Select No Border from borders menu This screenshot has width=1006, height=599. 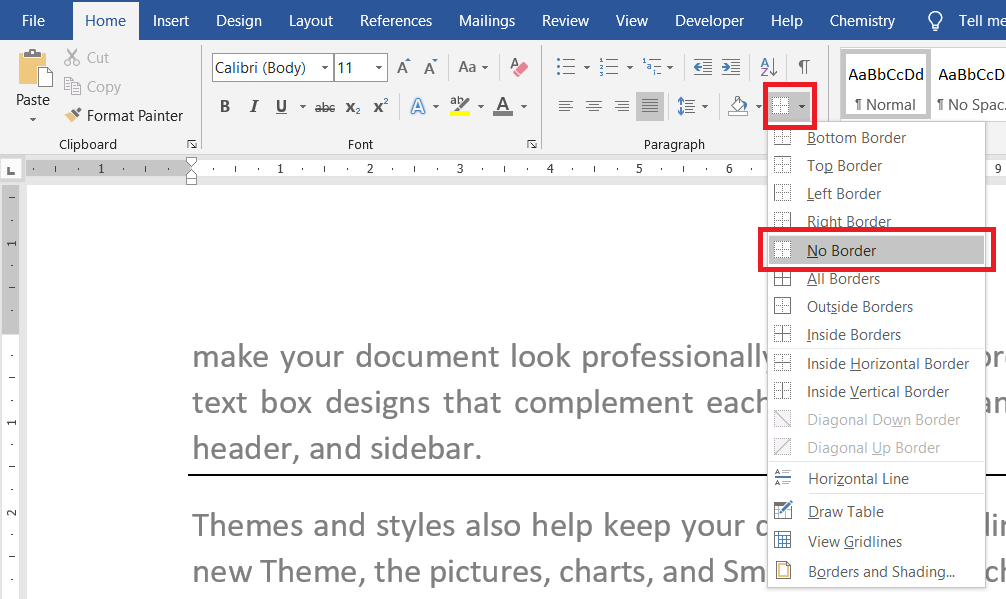coord(841,251)
